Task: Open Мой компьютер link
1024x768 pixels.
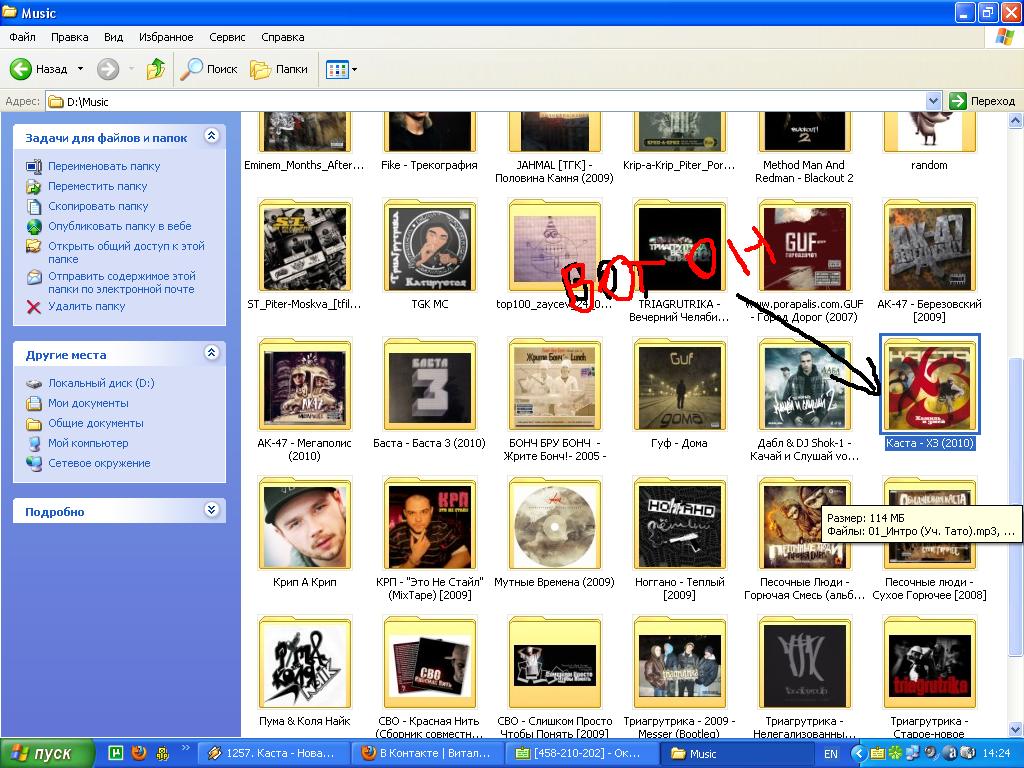Action: pyautogui.click(x=88, y=443)
